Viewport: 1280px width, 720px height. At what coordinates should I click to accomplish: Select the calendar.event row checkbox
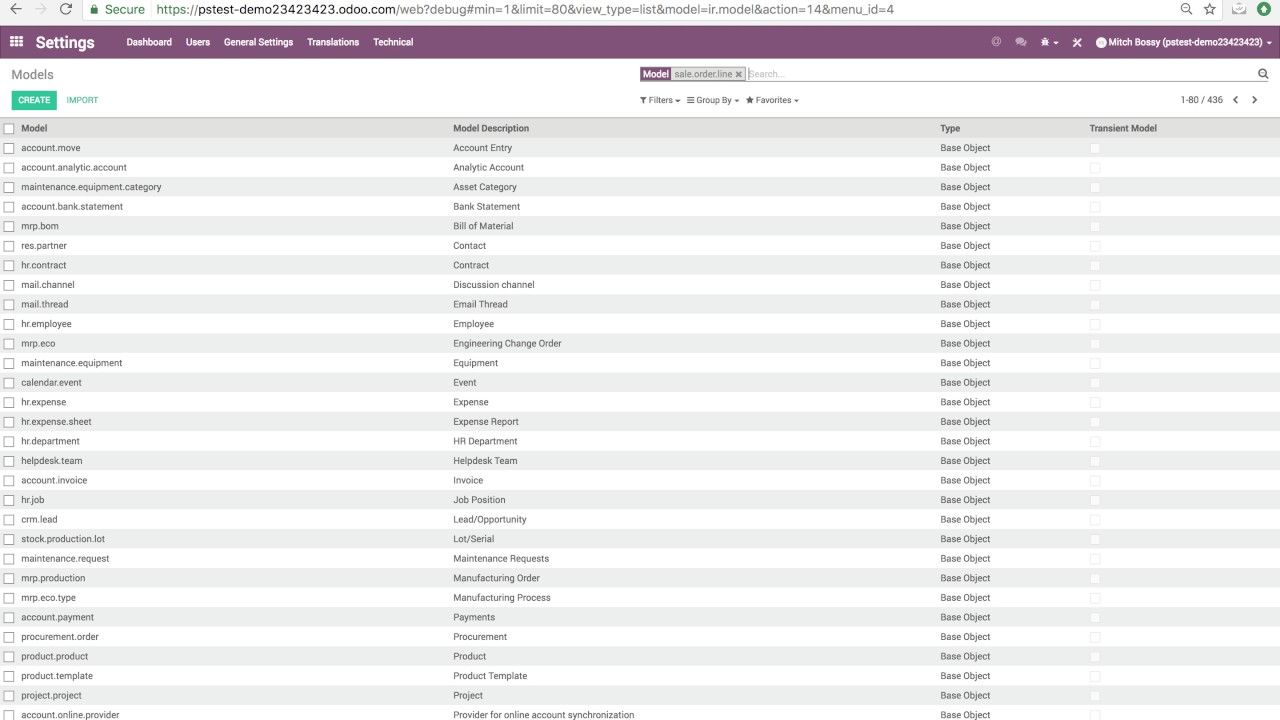point(9,383)
